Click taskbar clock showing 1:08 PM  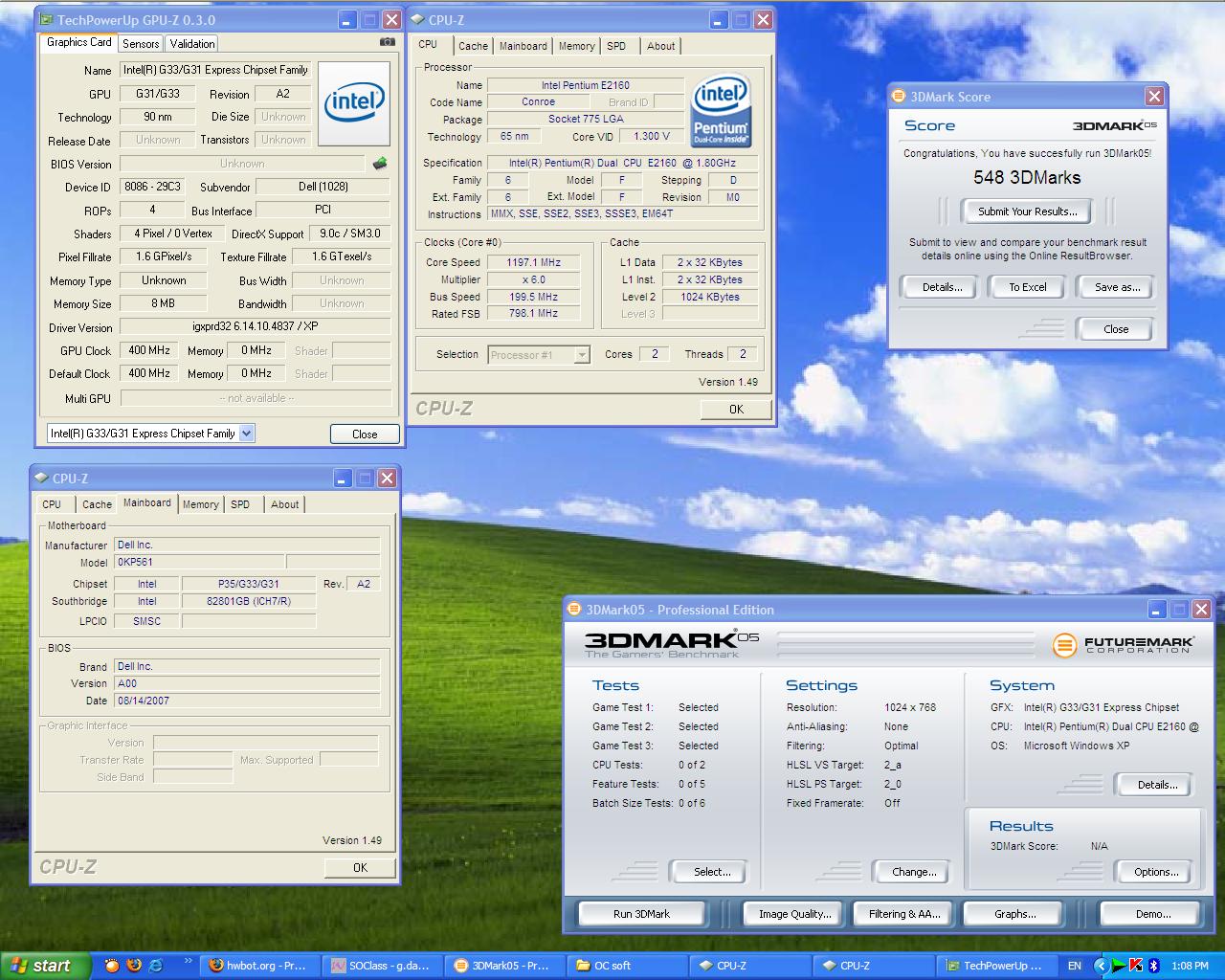point(1190,966)
